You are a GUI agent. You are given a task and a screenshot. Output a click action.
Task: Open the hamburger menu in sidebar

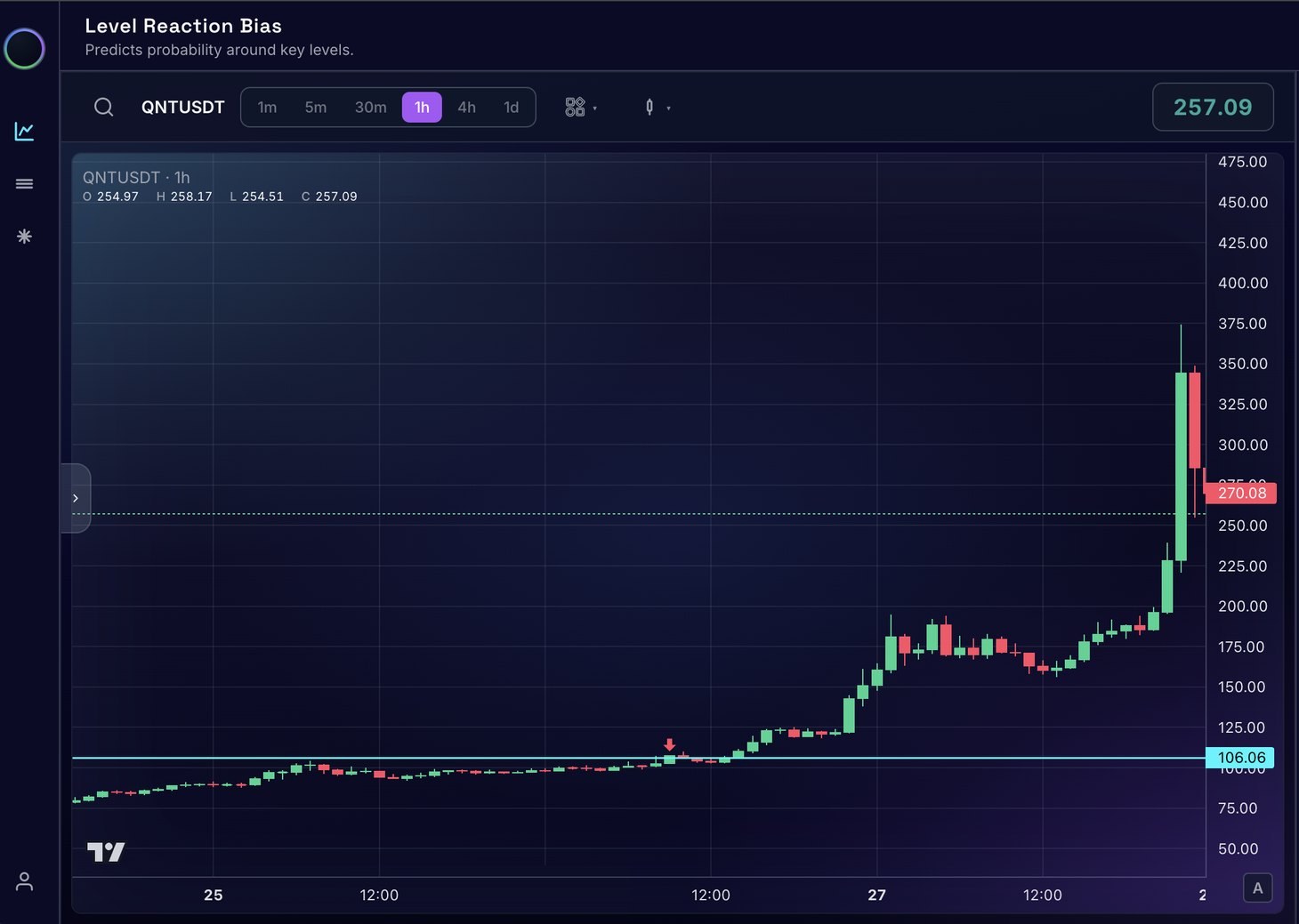[x=24, y=184]
